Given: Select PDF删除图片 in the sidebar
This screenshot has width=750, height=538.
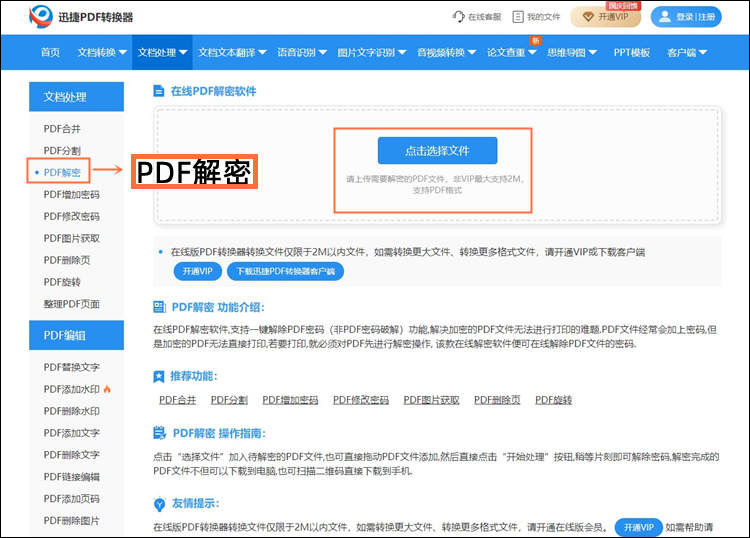Looking at the screenshot, I should pos(72,521).
